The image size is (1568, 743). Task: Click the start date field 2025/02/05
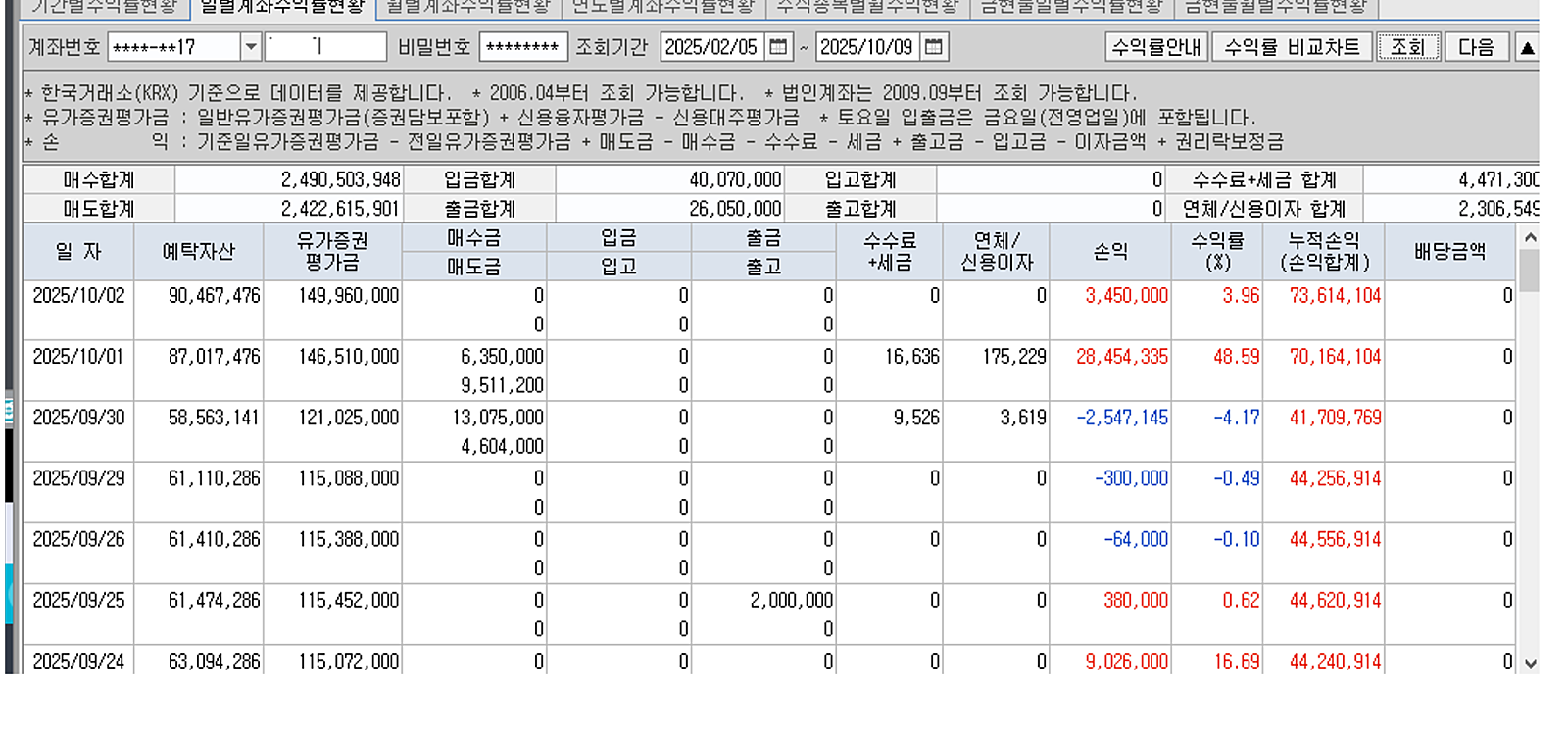pos(712,47)
